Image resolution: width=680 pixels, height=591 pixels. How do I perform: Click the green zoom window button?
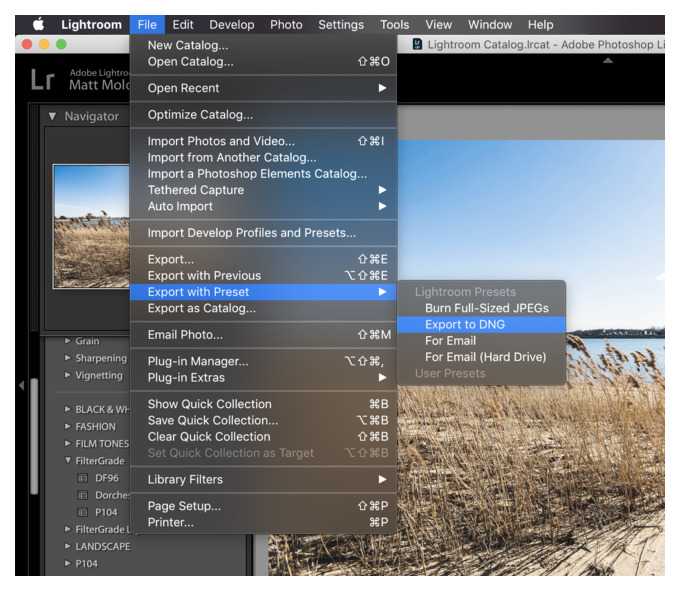click(61, 44)
